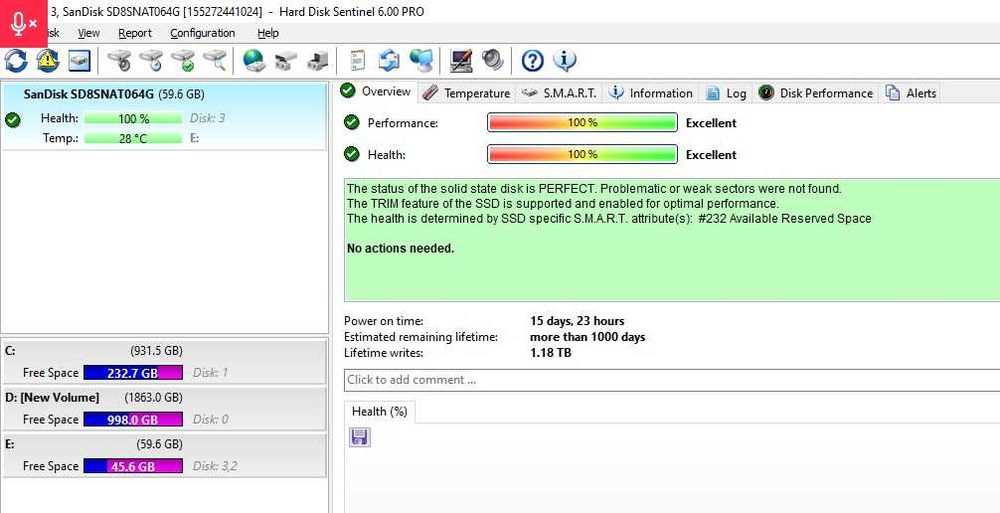This screenshot has height=513, width=1000.
Task: Click the 'Click to add comment' field
Action: coord(672,380)
